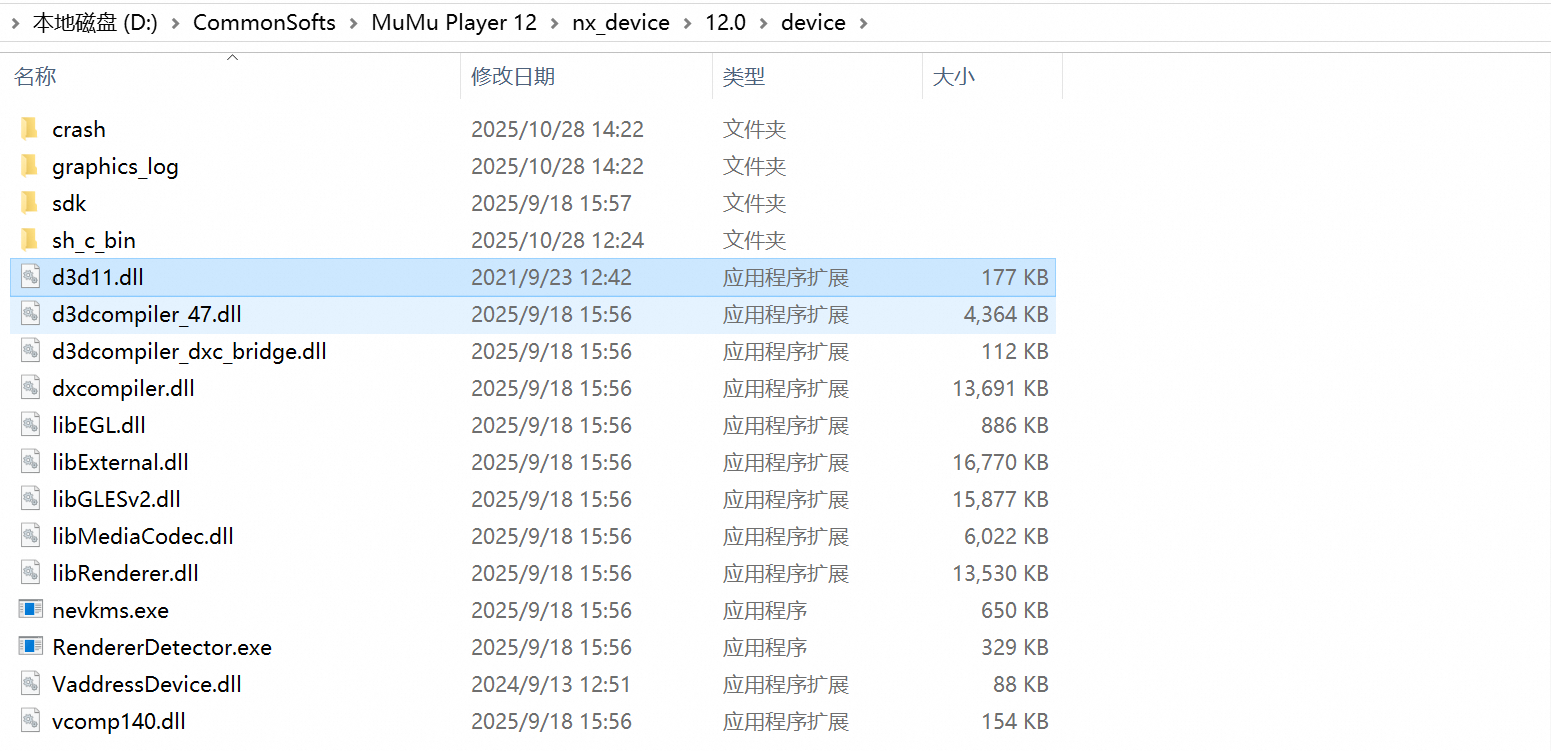Click the crash folder icon

click(30, 129)
